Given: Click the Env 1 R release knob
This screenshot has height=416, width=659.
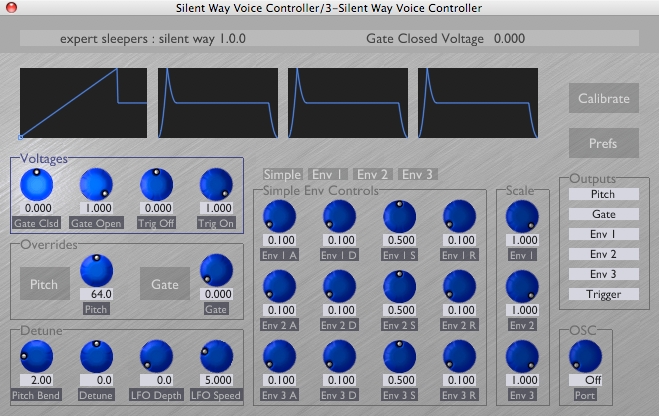Looking at the screenshot, I should [x=460, y=216].
